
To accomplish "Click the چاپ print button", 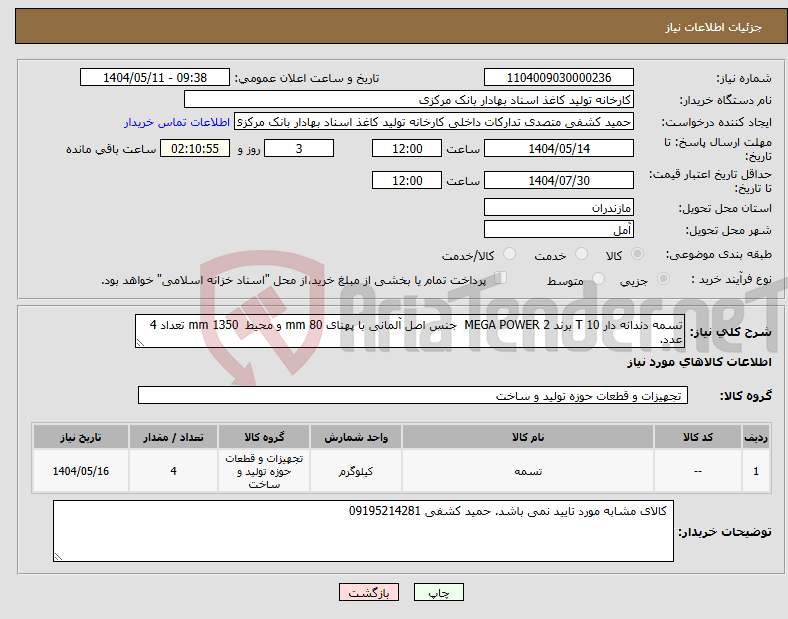I will pos(439,592).
